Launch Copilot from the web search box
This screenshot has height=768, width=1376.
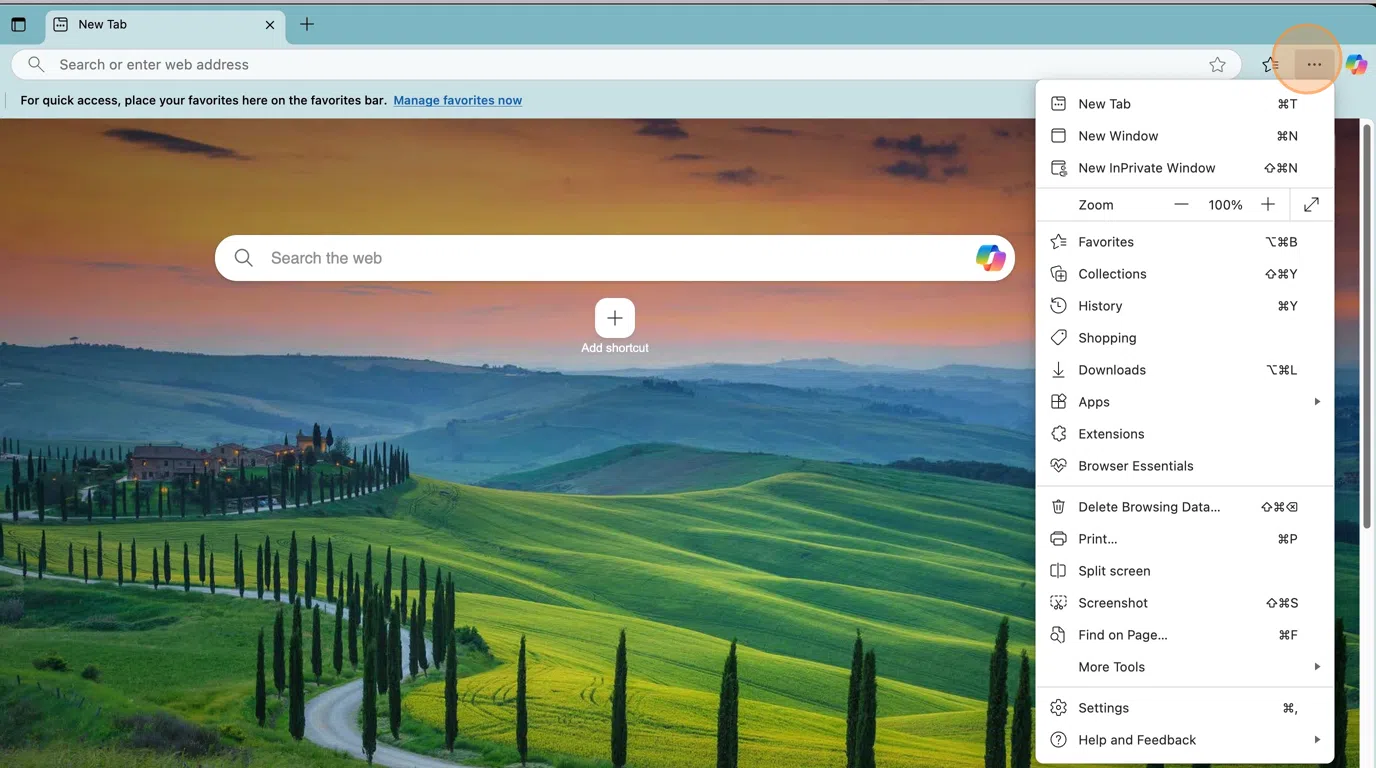(990, 258)
